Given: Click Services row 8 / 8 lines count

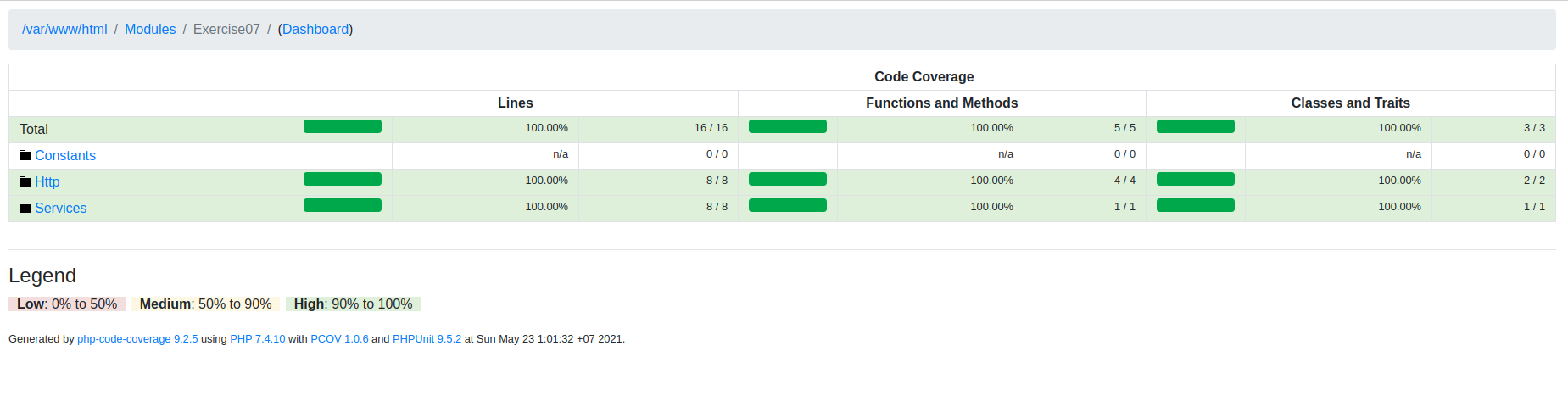Looking at the screenshot, I should [717, 207].
